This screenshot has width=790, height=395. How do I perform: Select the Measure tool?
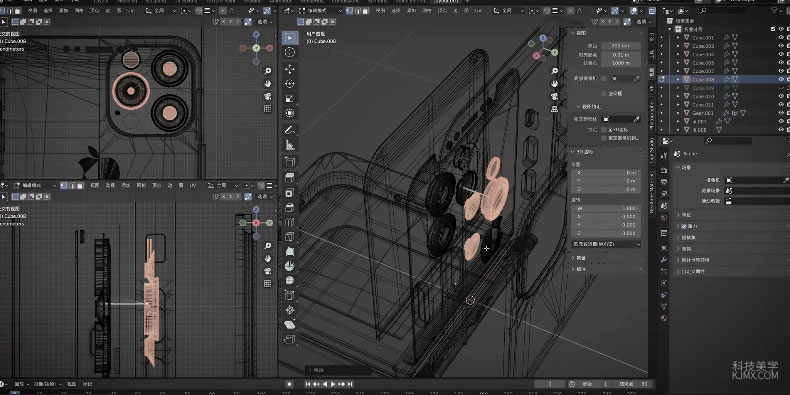(290, 145)
